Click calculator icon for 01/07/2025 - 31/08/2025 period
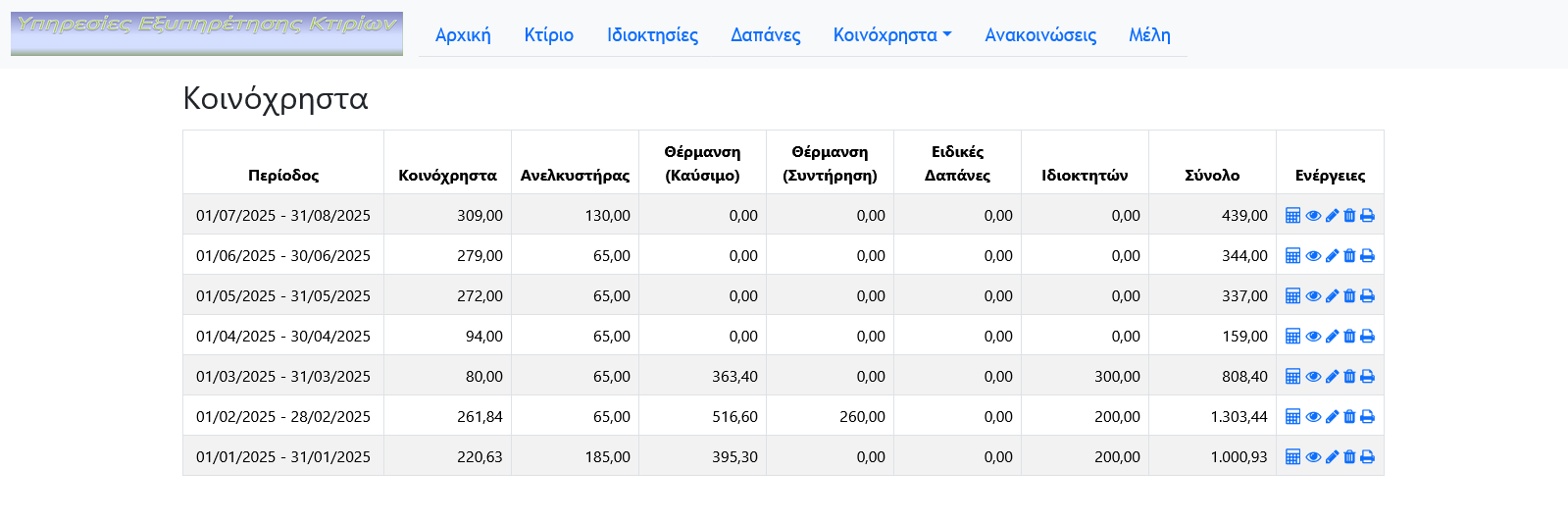Screen dimensions: 1568x525 click(1292, 216)
